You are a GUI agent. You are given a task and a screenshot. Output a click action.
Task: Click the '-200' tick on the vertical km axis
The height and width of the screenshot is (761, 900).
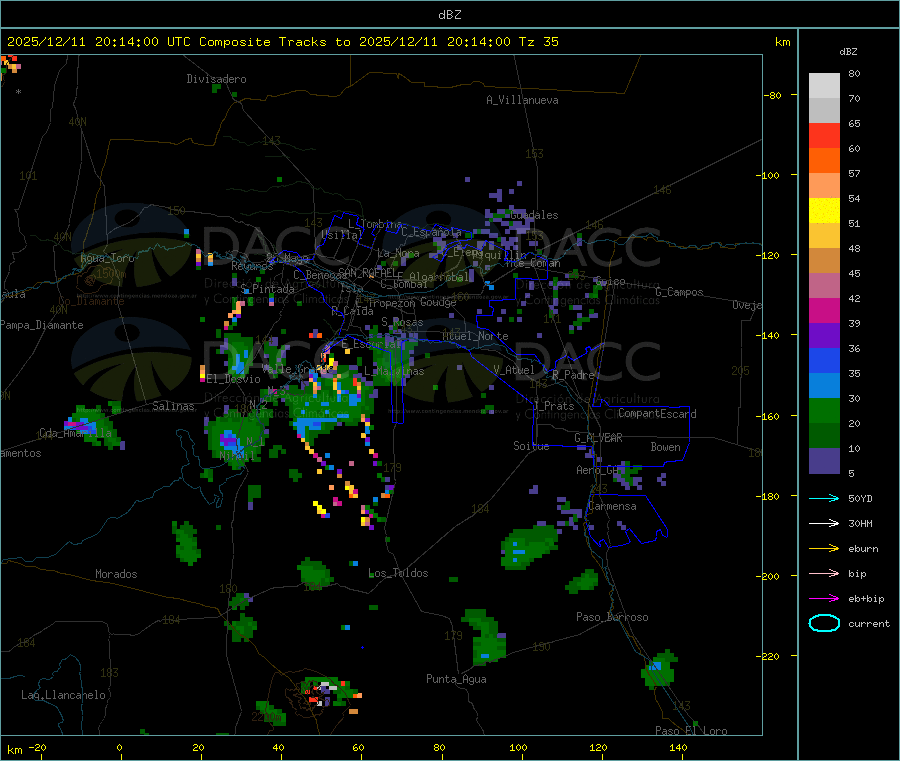pos(769,576)
